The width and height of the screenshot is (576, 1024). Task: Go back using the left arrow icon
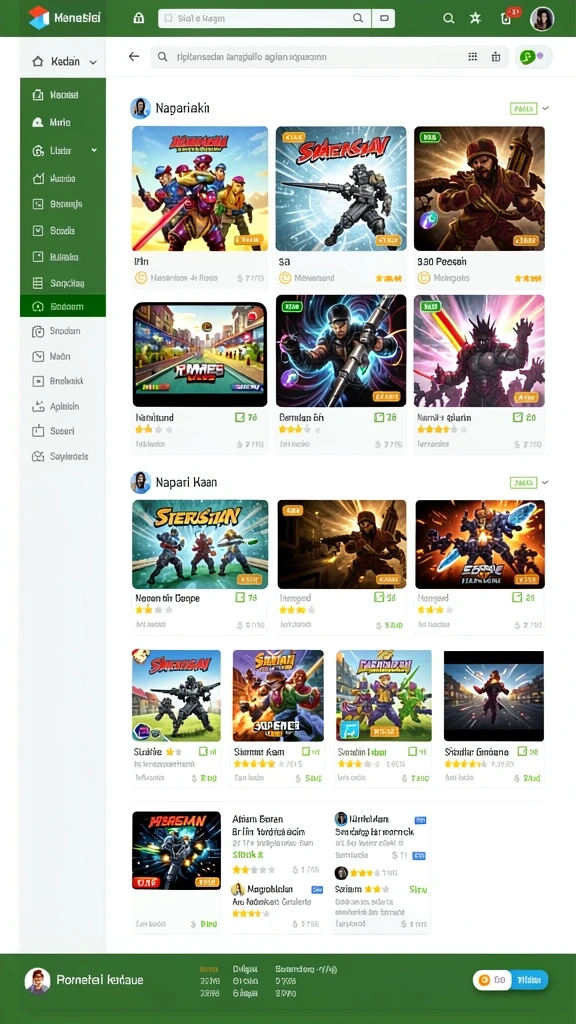(134, 57)
